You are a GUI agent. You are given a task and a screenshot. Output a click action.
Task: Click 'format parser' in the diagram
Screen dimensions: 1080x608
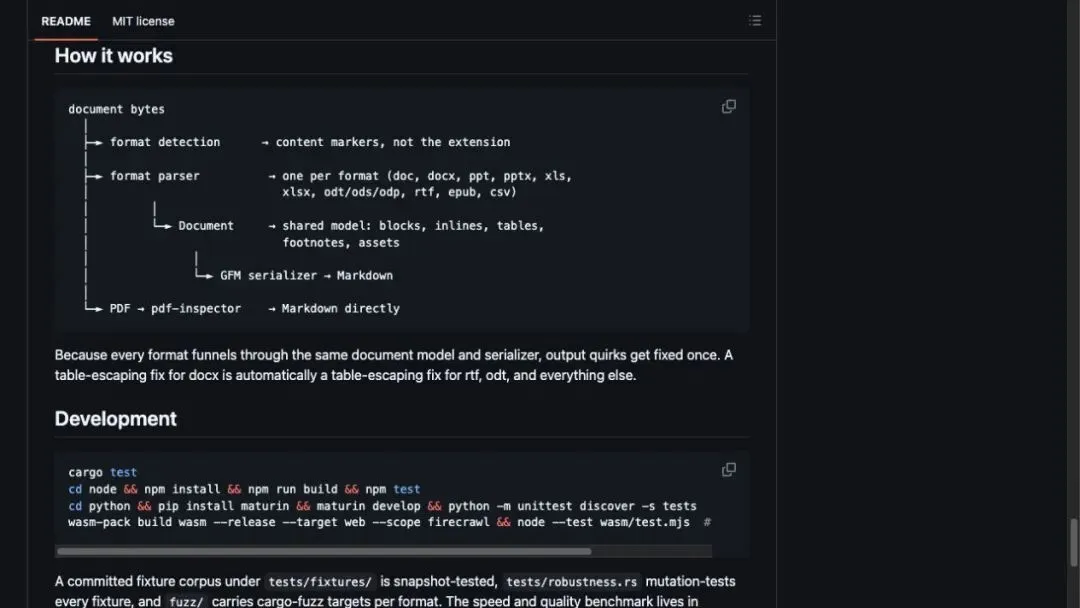(154, 176)
